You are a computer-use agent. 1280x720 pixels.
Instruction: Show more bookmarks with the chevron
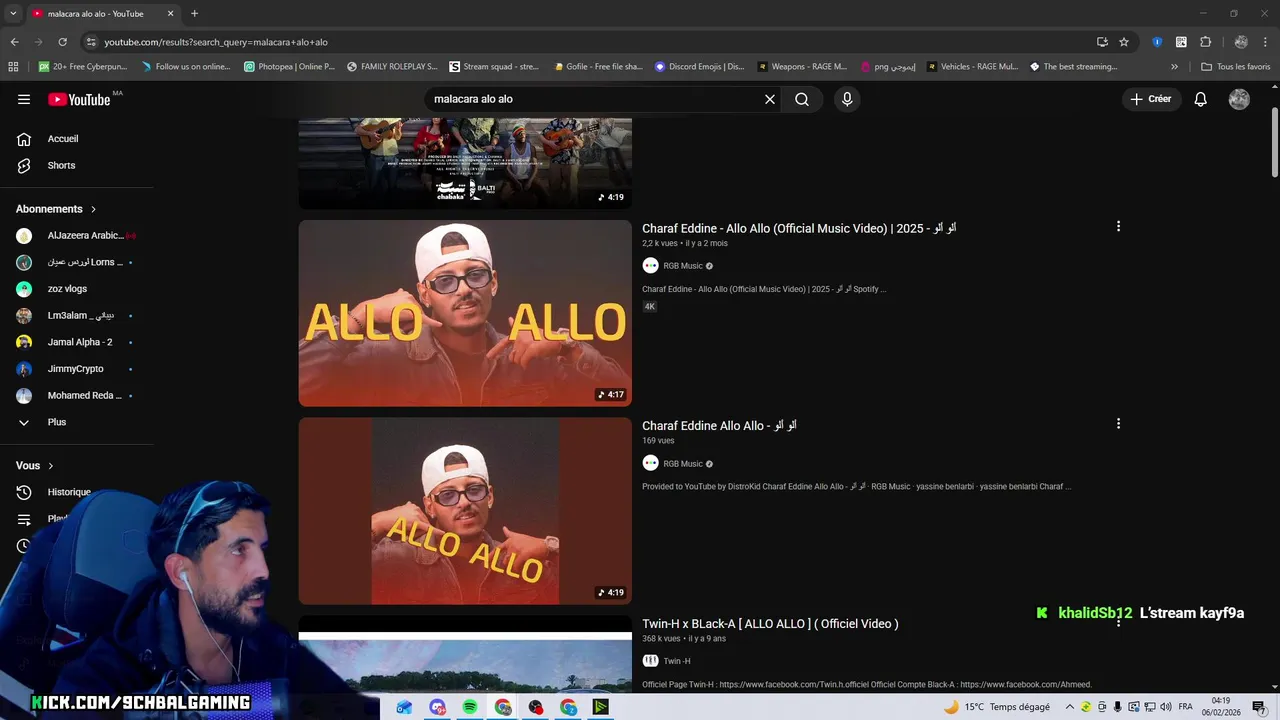1174,67
